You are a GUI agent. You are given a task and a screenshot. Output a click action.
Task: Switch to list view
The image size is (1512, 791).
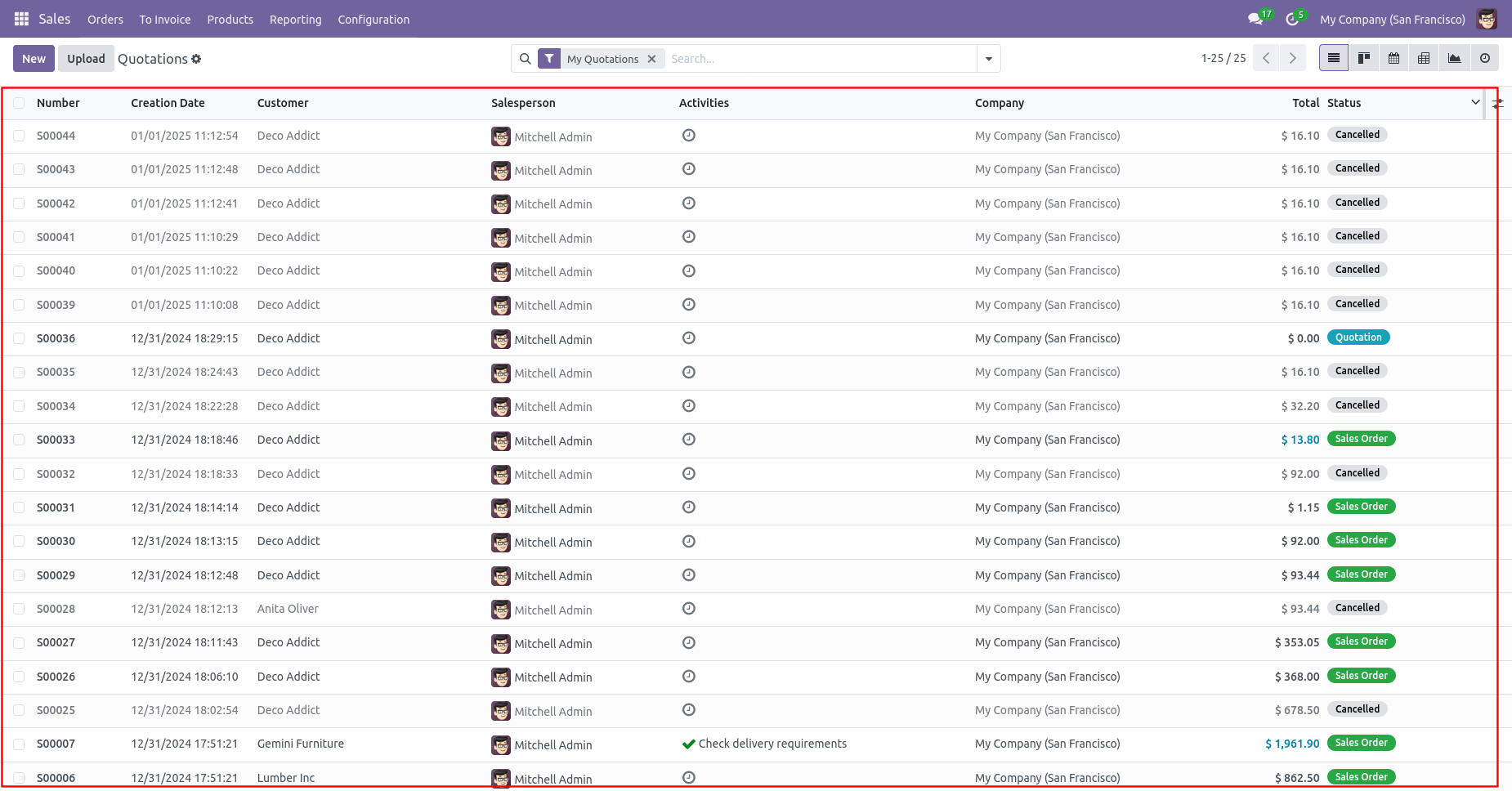(1334, 58)
